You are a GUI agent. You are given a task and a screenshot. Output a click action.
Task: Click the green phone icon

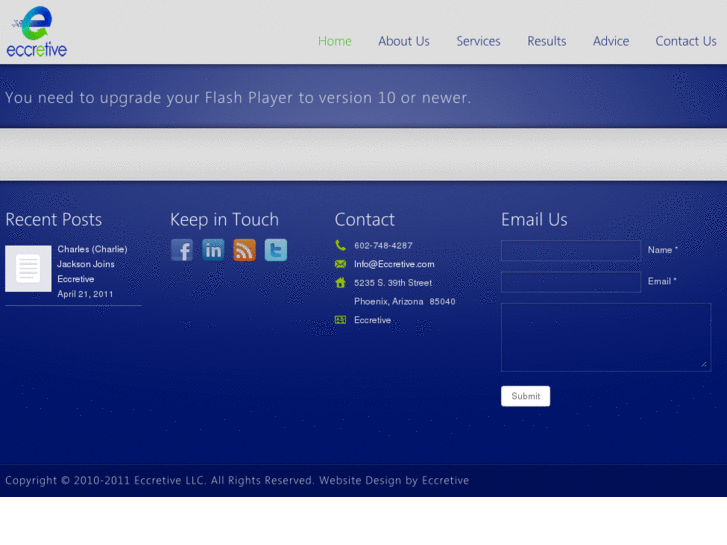click(340, 245)
